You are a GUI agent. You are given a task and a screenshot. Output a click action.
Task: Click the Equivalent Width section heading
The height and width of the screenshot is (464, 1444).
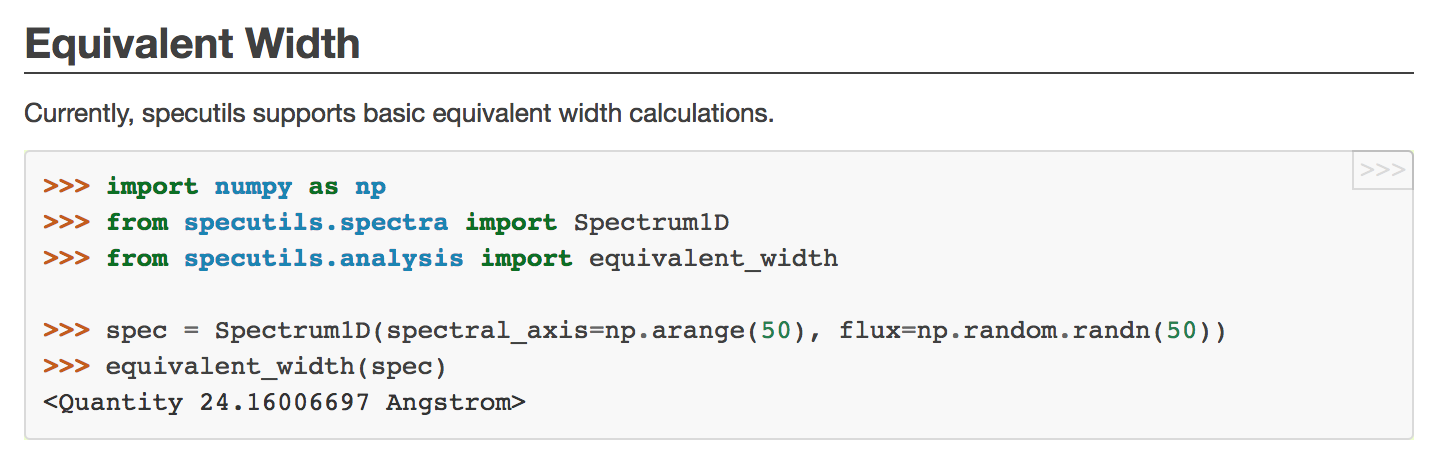pos(192,43)
